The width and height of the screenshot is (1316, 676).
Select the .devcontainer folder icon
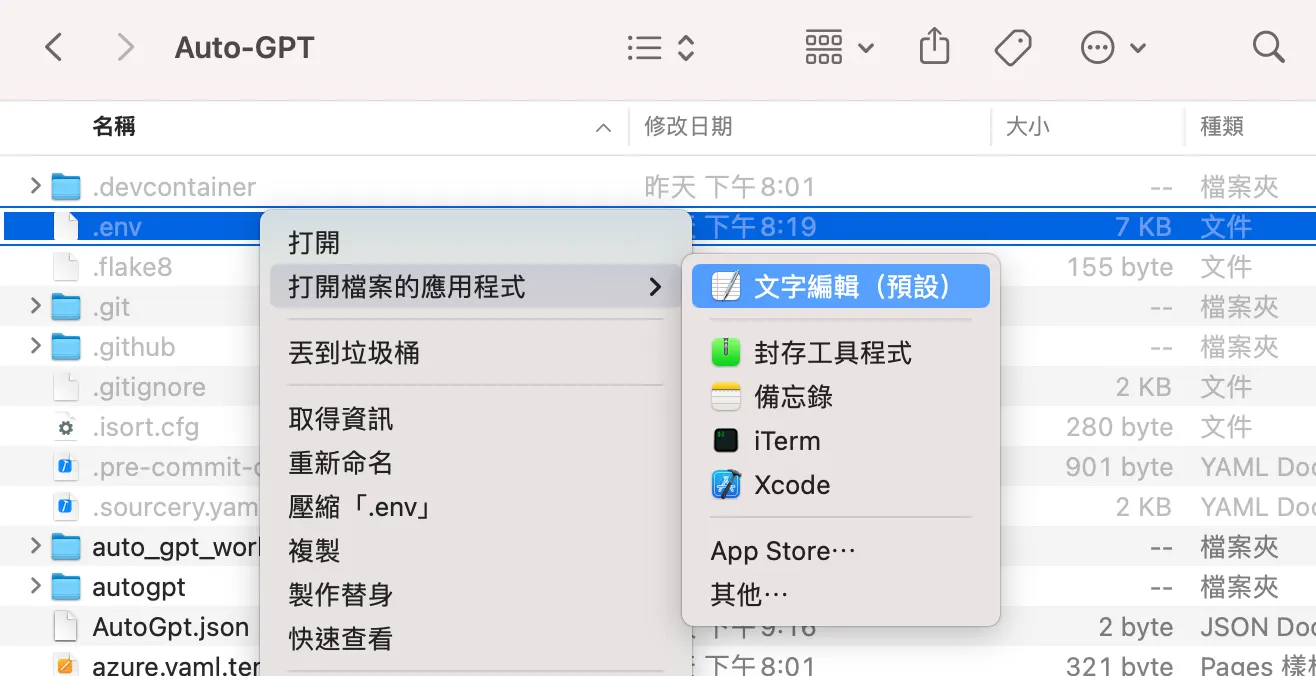point(66,187)
